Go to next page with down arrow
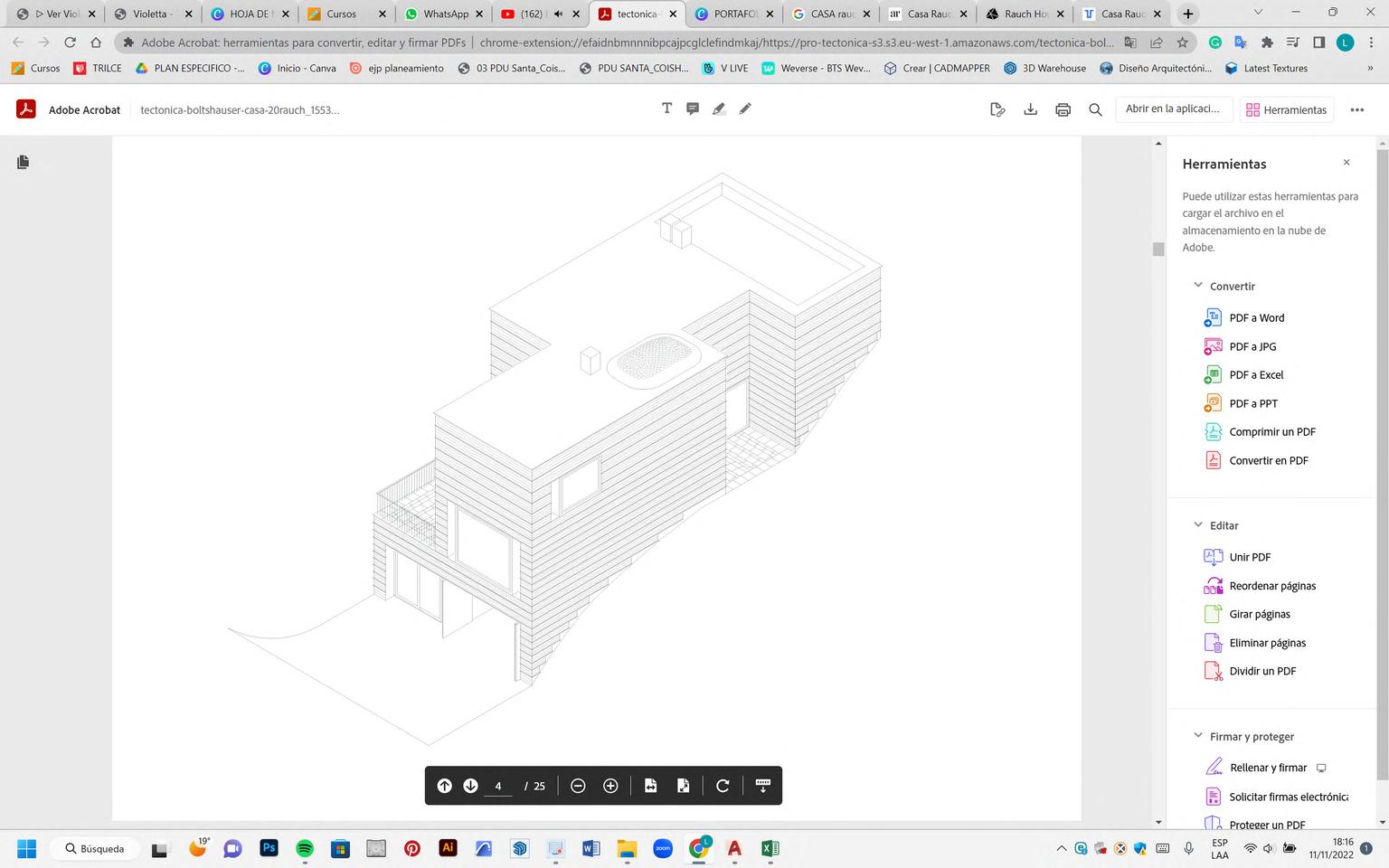This screenshot has height=868, width=1389. [470, 786]
